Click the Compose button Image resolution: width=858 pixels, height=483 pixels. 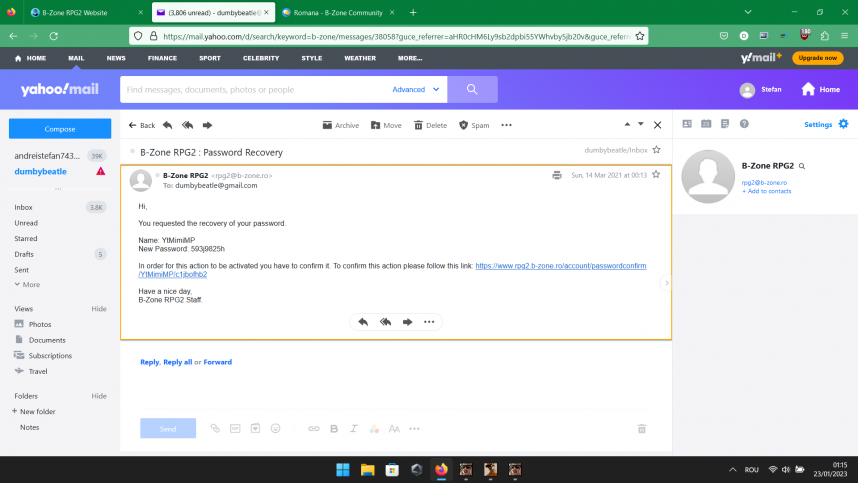(x=60, y=129)
